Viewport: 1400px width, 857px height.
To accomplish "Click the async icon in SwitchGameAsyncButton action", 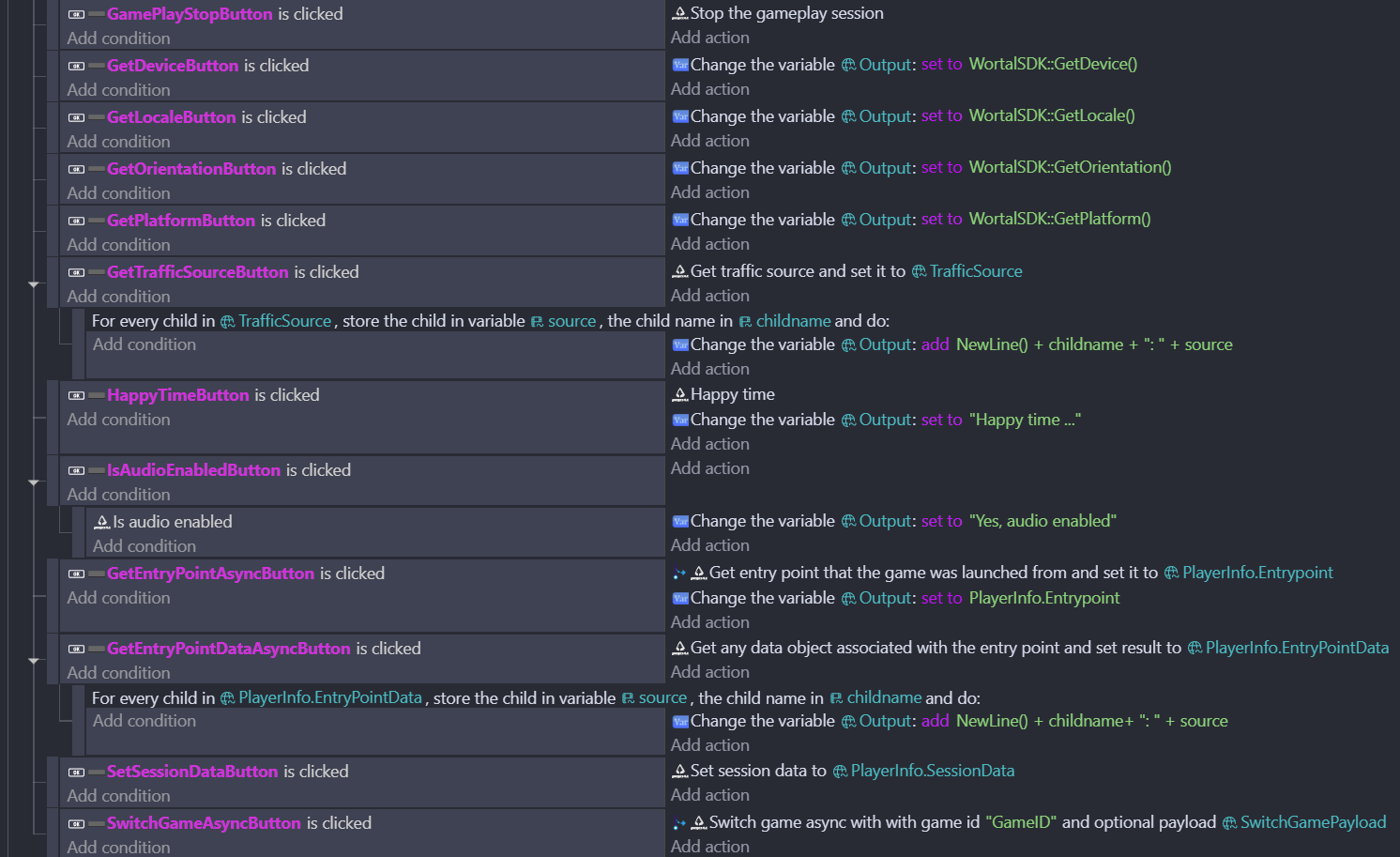I will click(x=680, y=821).
